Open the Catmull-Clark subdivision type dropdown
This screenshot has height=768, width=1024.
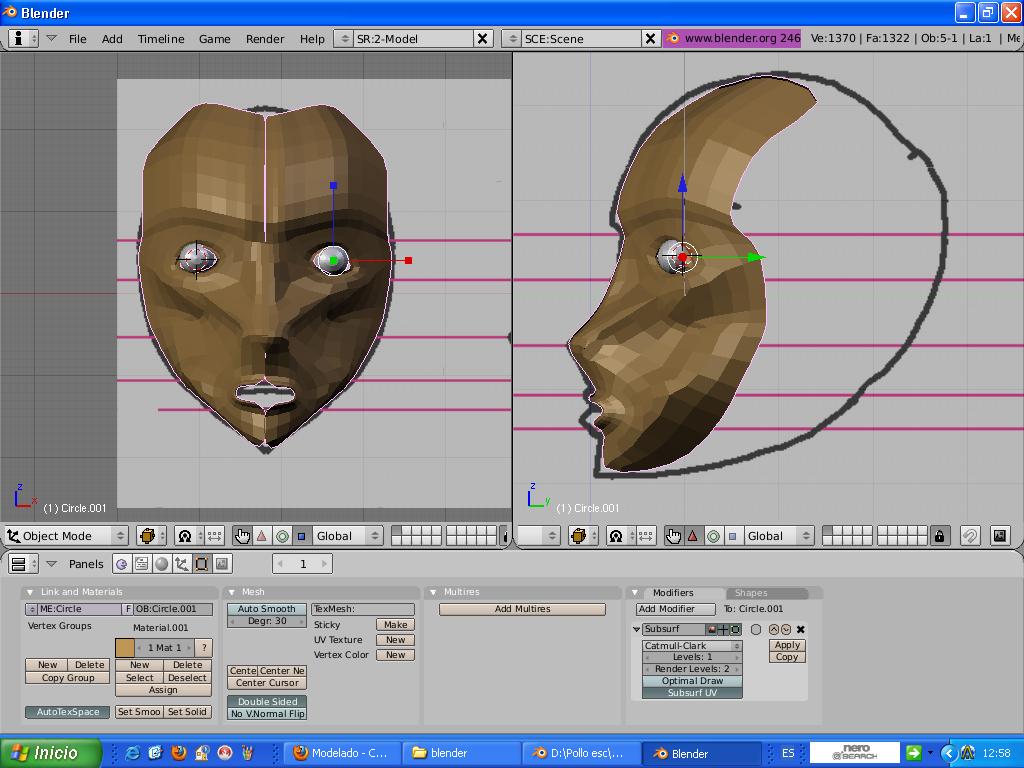(692, 646)
